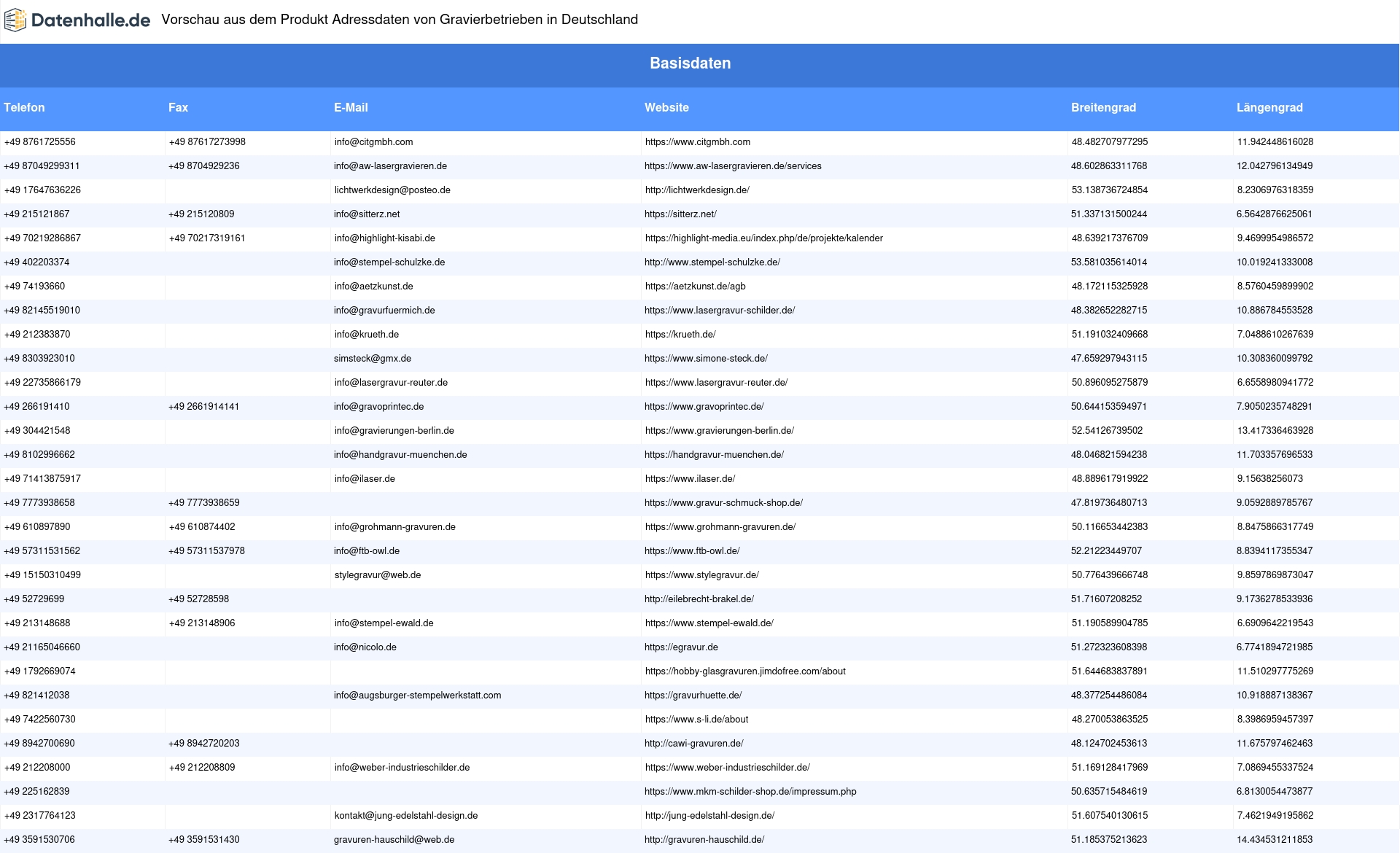The width and height of the screenshot is (1400, 853).
Task: Select phone number +49 1792669074
Action: [x=40, y=671]
